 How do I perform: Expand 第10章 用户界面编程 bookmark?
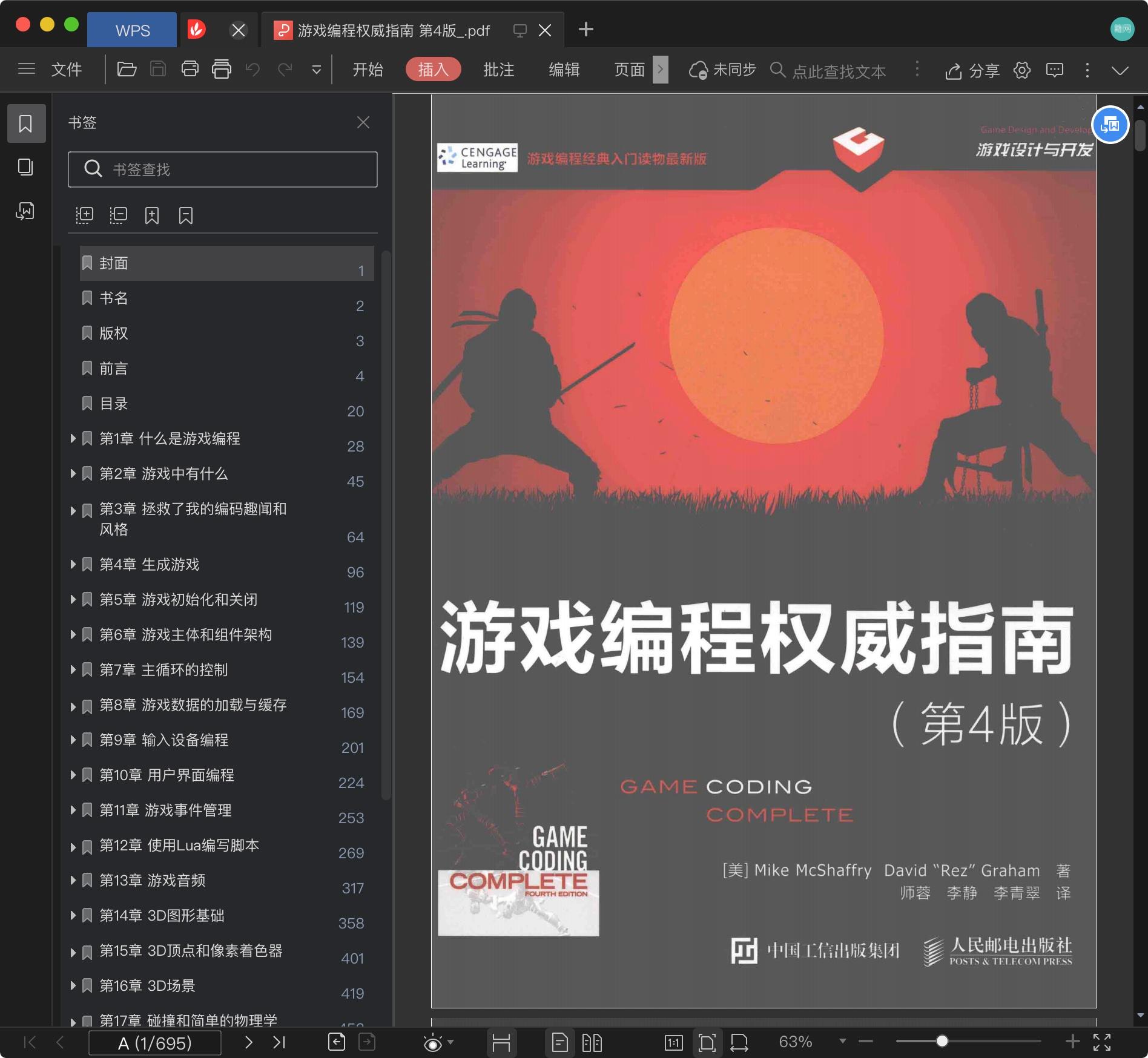pos(73,775)
